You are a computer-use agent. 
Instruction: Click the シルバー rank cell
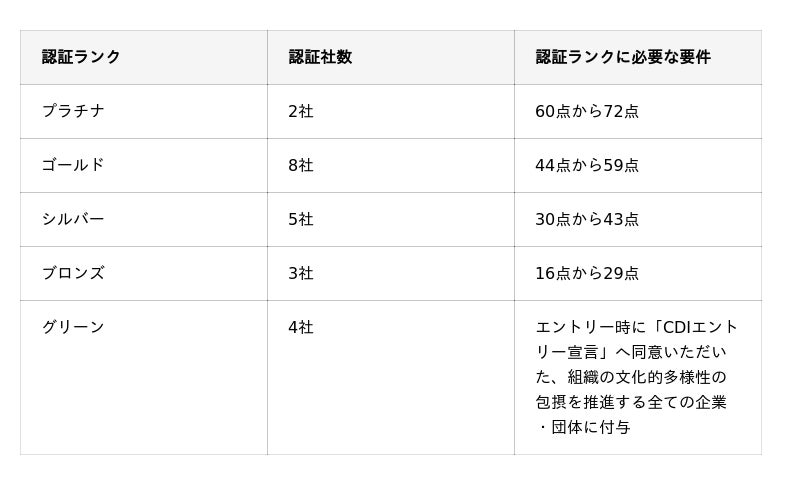(x=73, y=219)
